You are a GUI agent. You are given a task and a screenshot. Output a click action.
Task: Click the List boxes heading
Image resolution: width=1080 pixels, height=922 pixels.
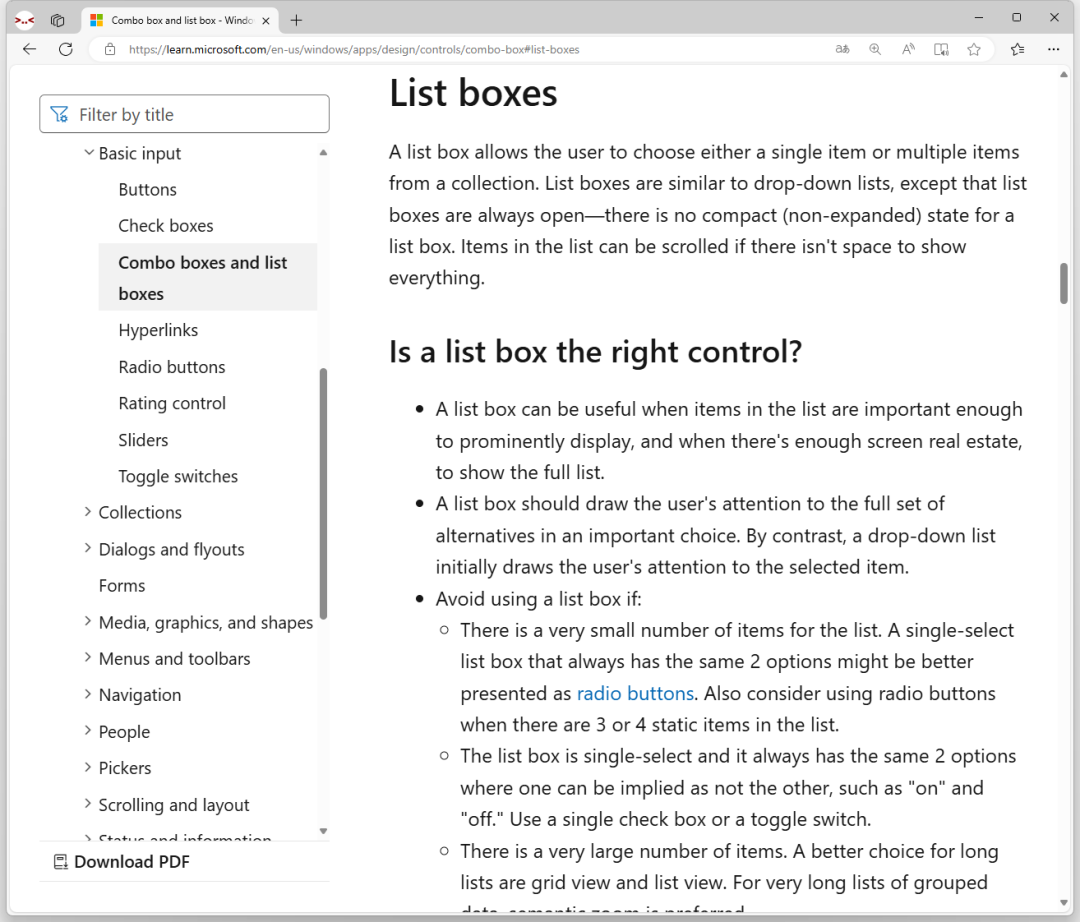[473, 93]
